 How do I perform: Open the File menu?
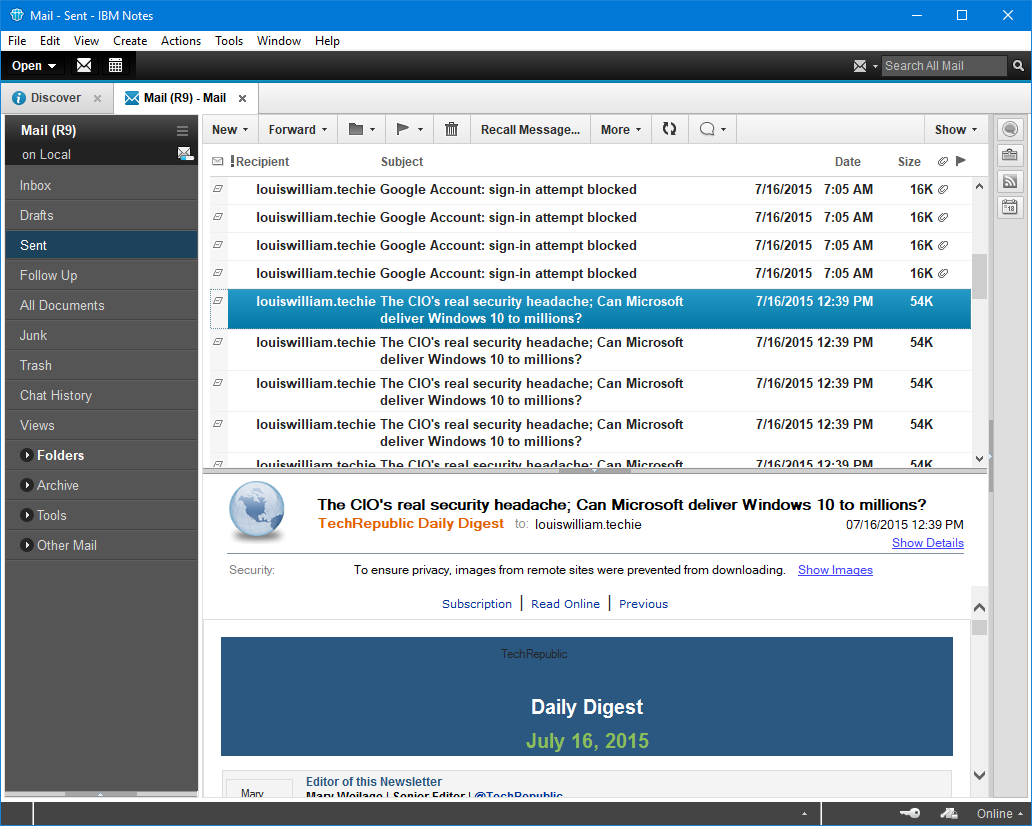click(17, 41)
